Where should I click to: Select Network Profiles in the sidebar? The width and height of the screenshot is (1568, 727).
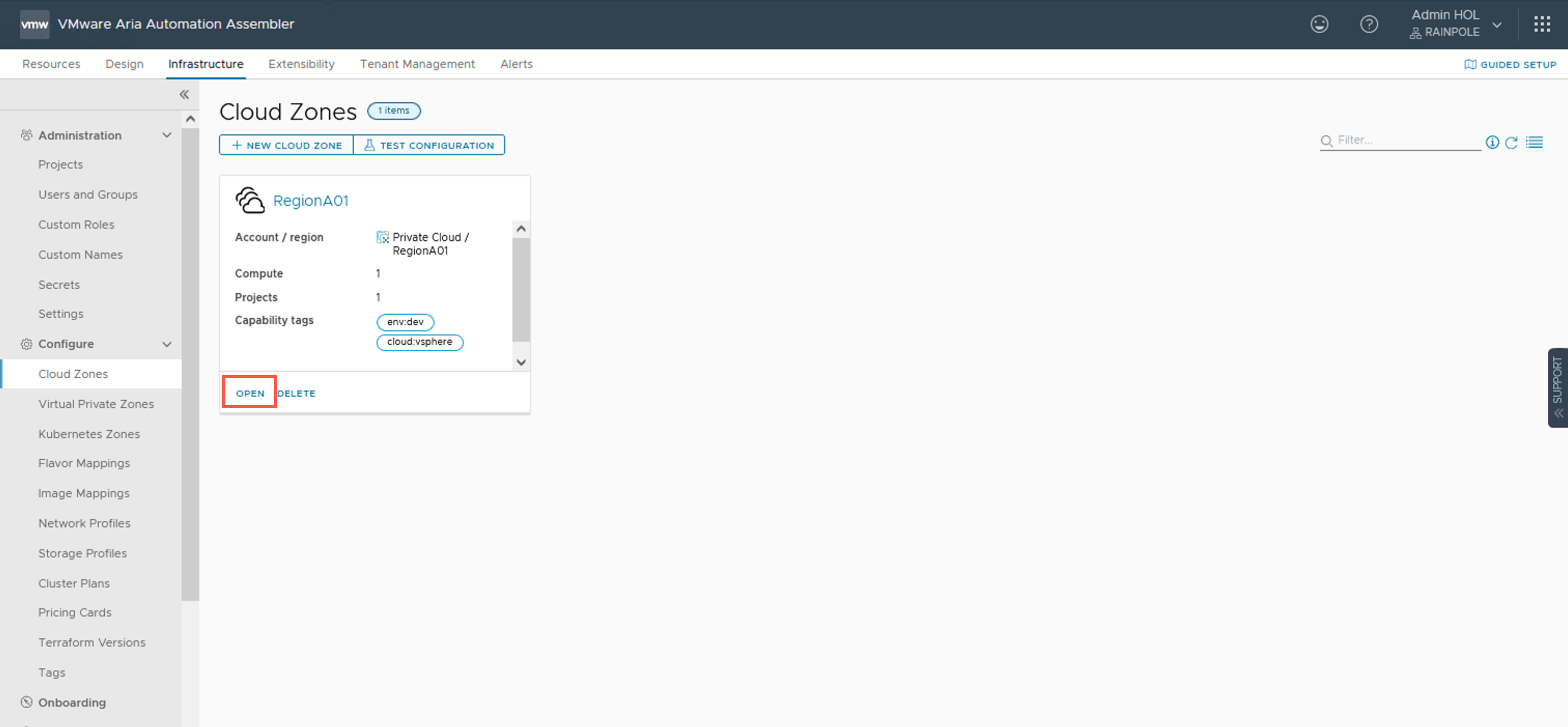[84, 523]
